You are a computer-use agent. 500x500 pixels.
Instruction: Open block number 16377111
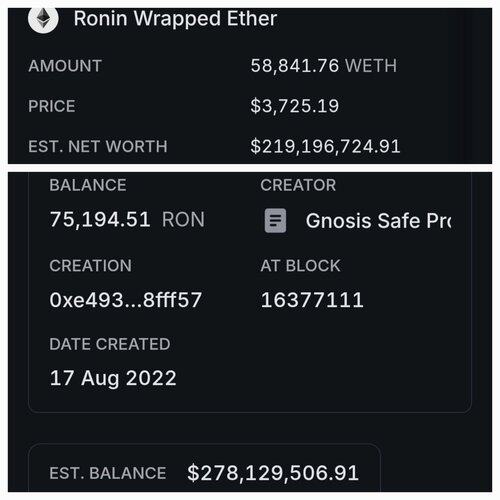pos(312,300)
